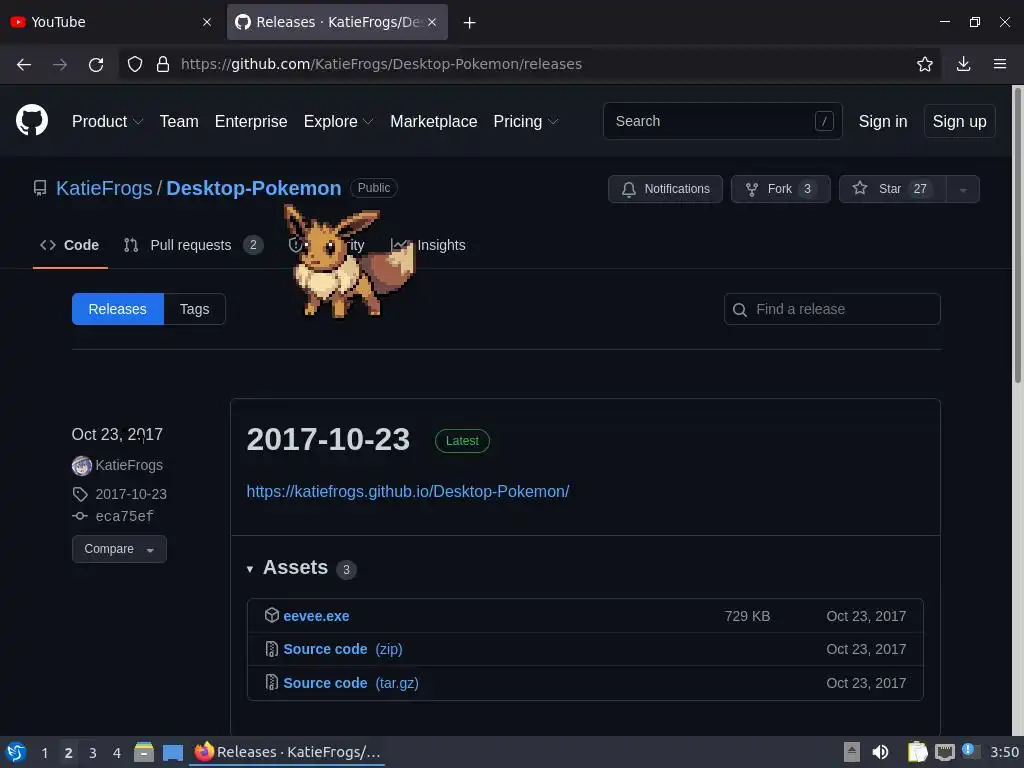The image size is (1024, 768).
Task: Click the KatieFrogs avatar image
Action: [x=82, y=466]
